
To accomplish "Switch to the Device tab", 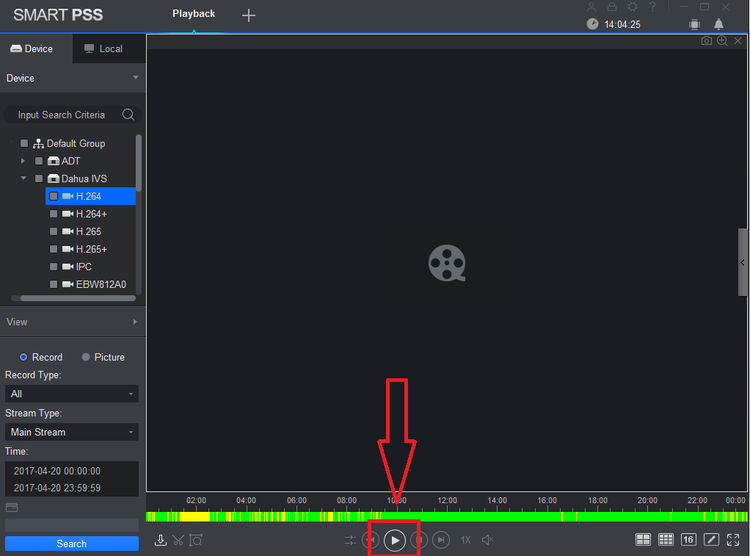I will (x=36, y=49).
